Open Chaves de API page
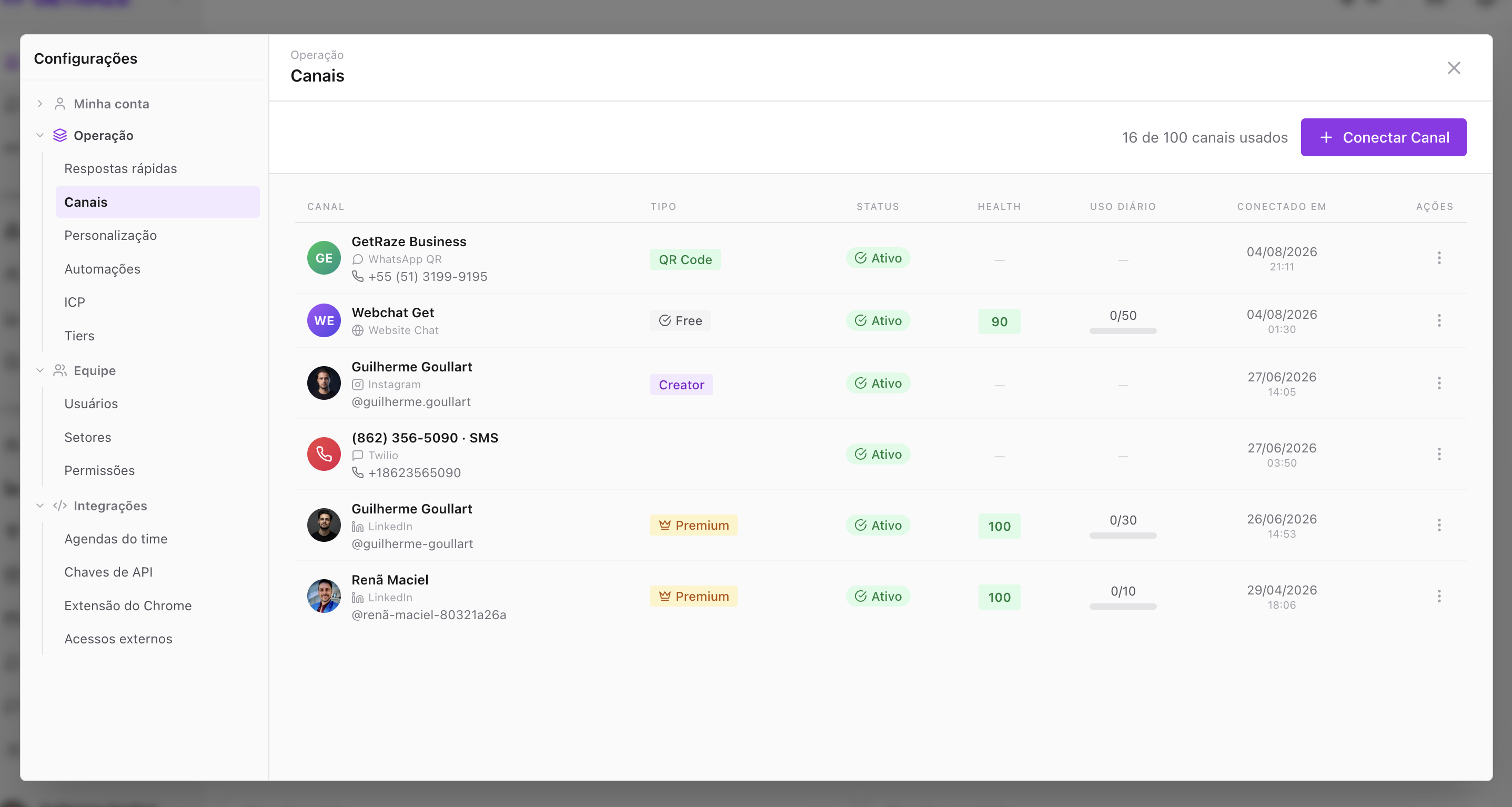This screenshot has height=807, width=1512. point(157,573)
